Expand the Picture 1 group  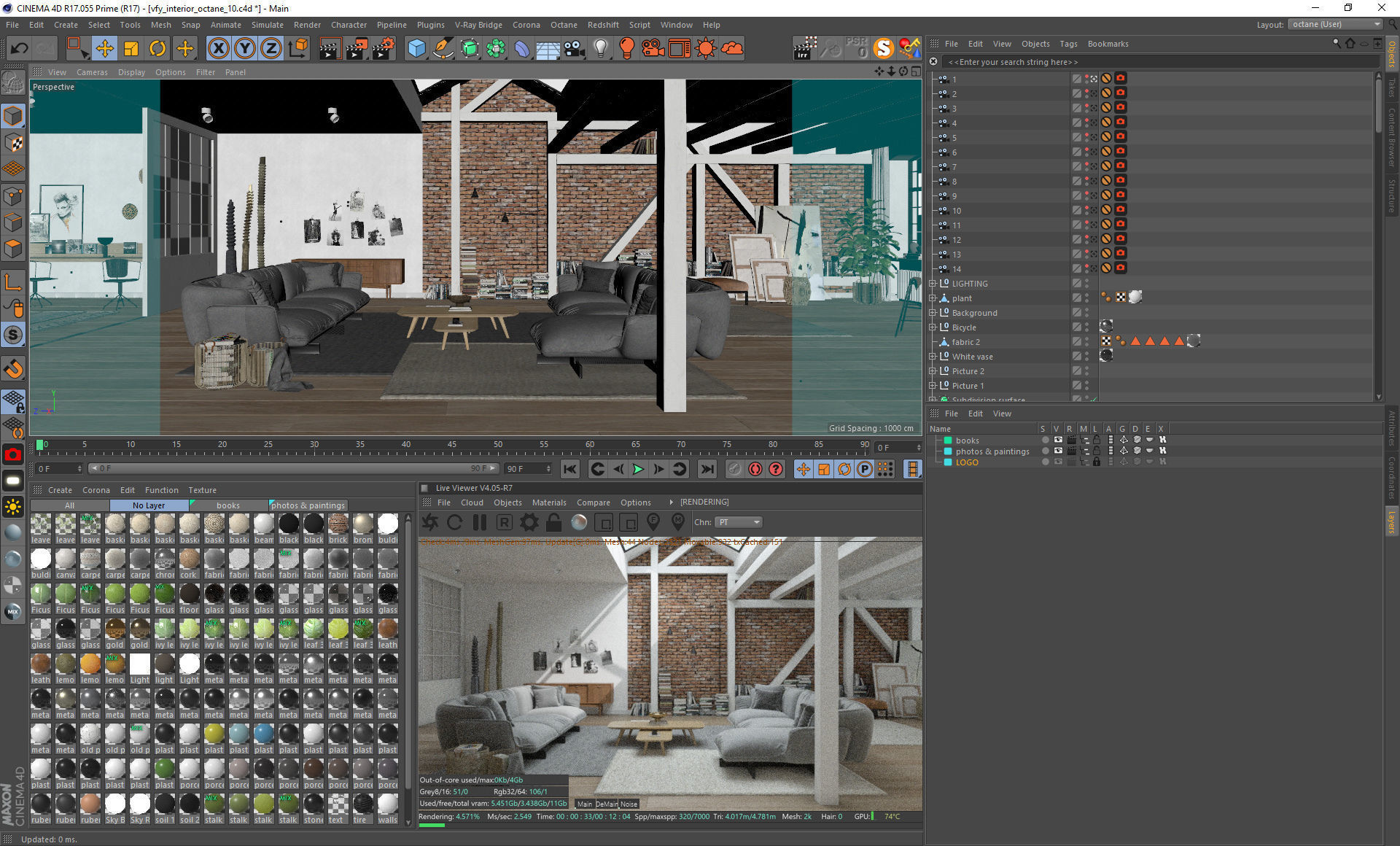click(933, 386)
